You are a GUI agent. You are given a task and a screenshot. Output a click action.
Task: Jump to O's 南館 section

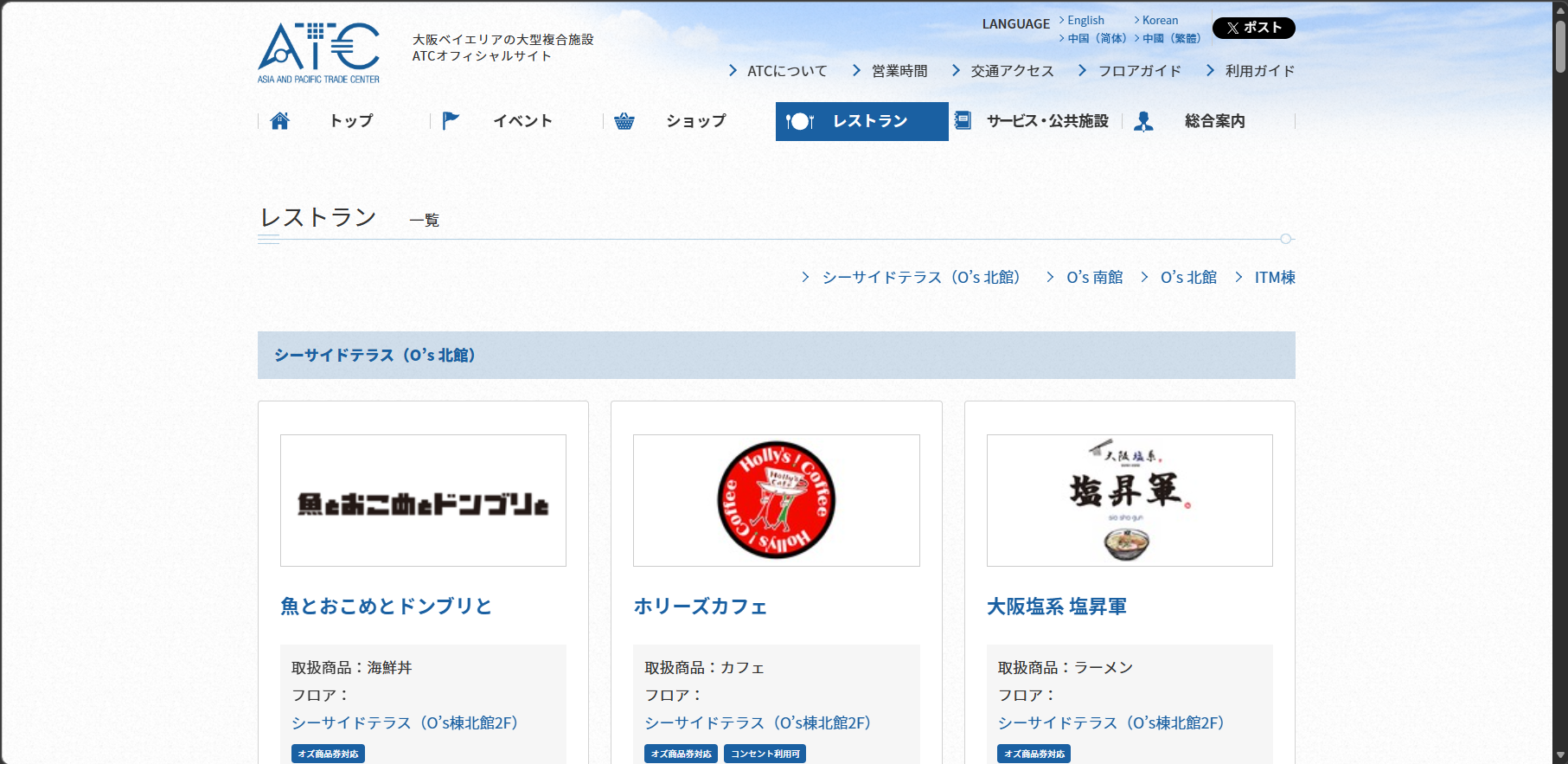point(1094,277)
